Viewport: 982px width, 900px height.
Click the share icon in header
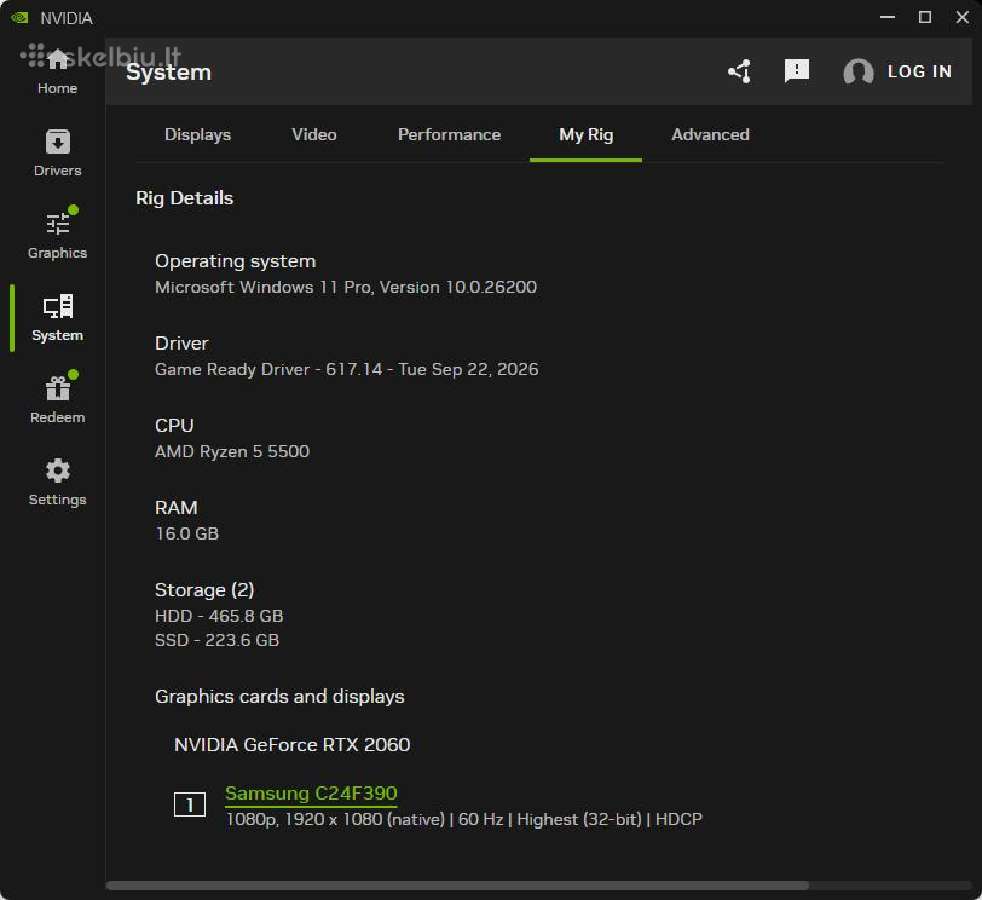click(x=740, y=71)
